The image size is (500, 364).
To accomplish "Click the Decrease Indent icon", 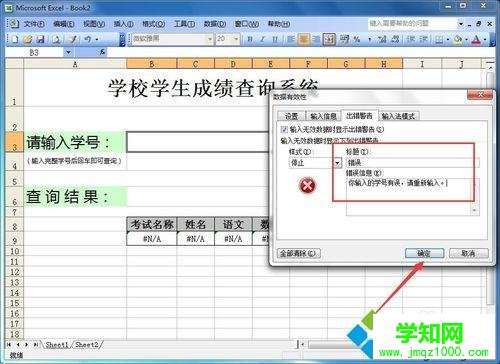I will tap(412, 40).
